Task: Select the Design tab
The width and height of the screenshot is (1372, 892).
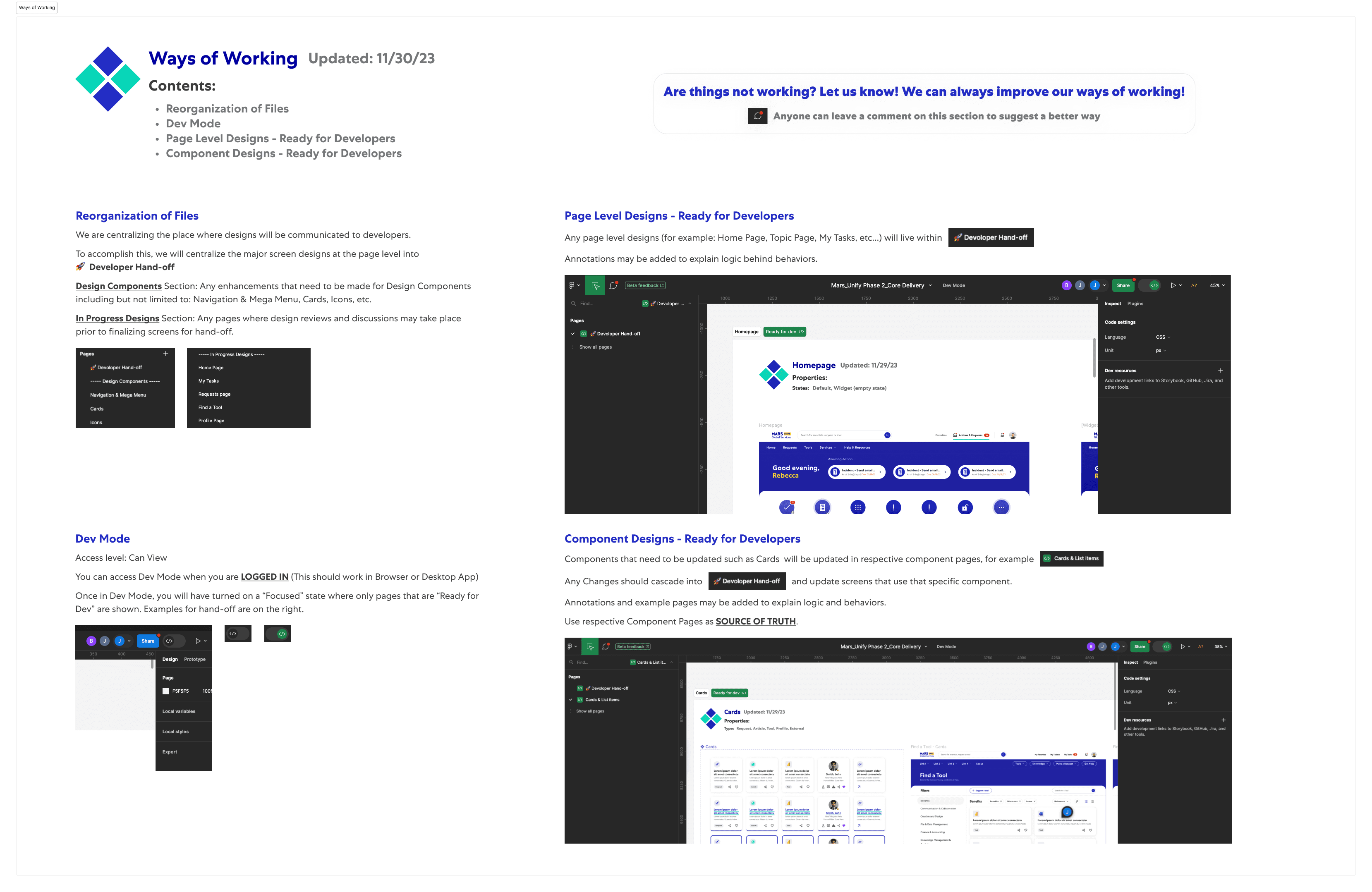Action: [x=170, y=659]
